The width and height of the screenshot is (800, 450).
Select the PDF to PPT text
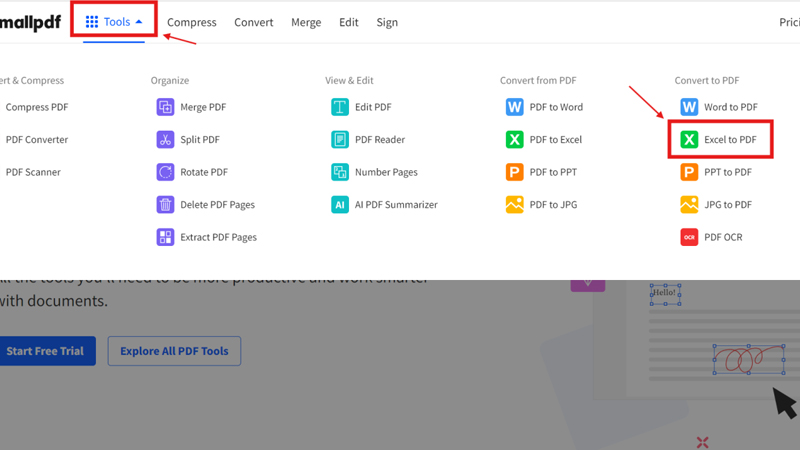pyautogui.click(x=553, y=172)
